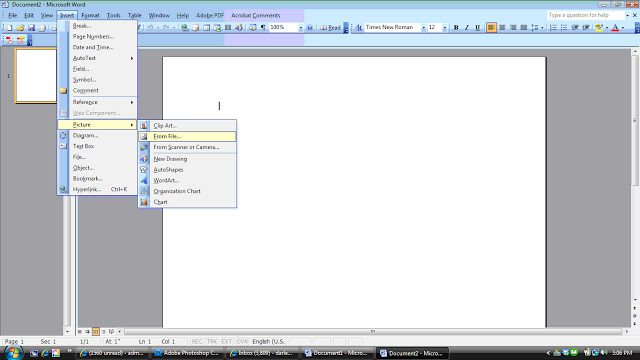Click the Font Color A icon
The height and width of the screenshot is (360, 640).
click(x=615, y=27)
